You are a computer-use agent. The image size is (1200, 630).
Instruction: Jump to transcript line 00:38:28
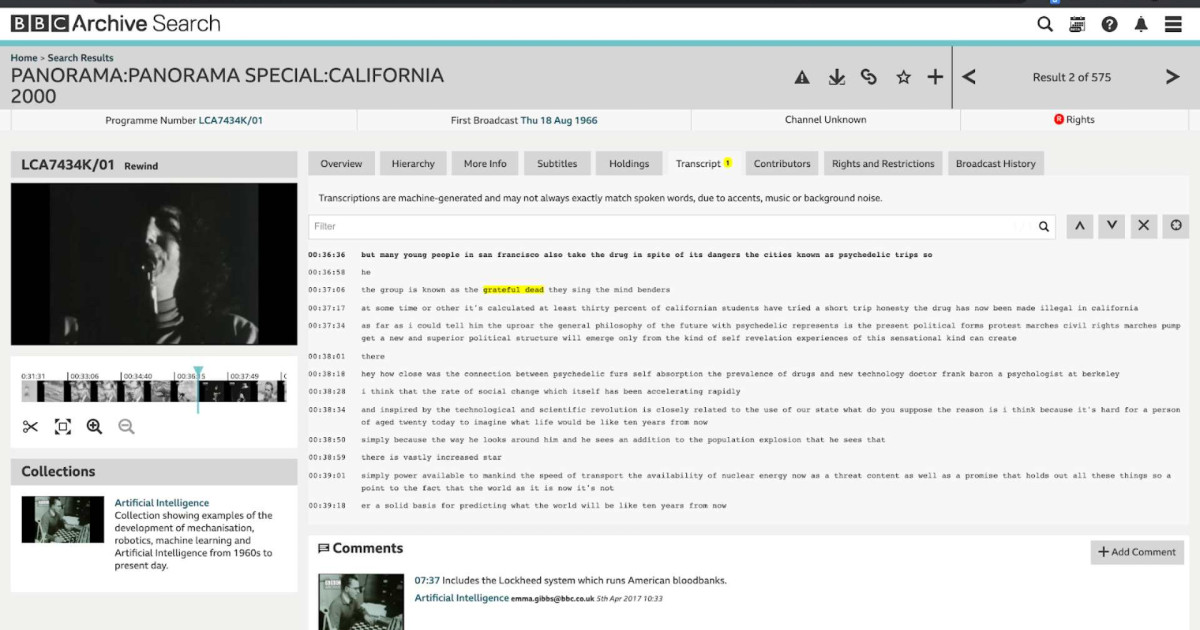(327, 392)
